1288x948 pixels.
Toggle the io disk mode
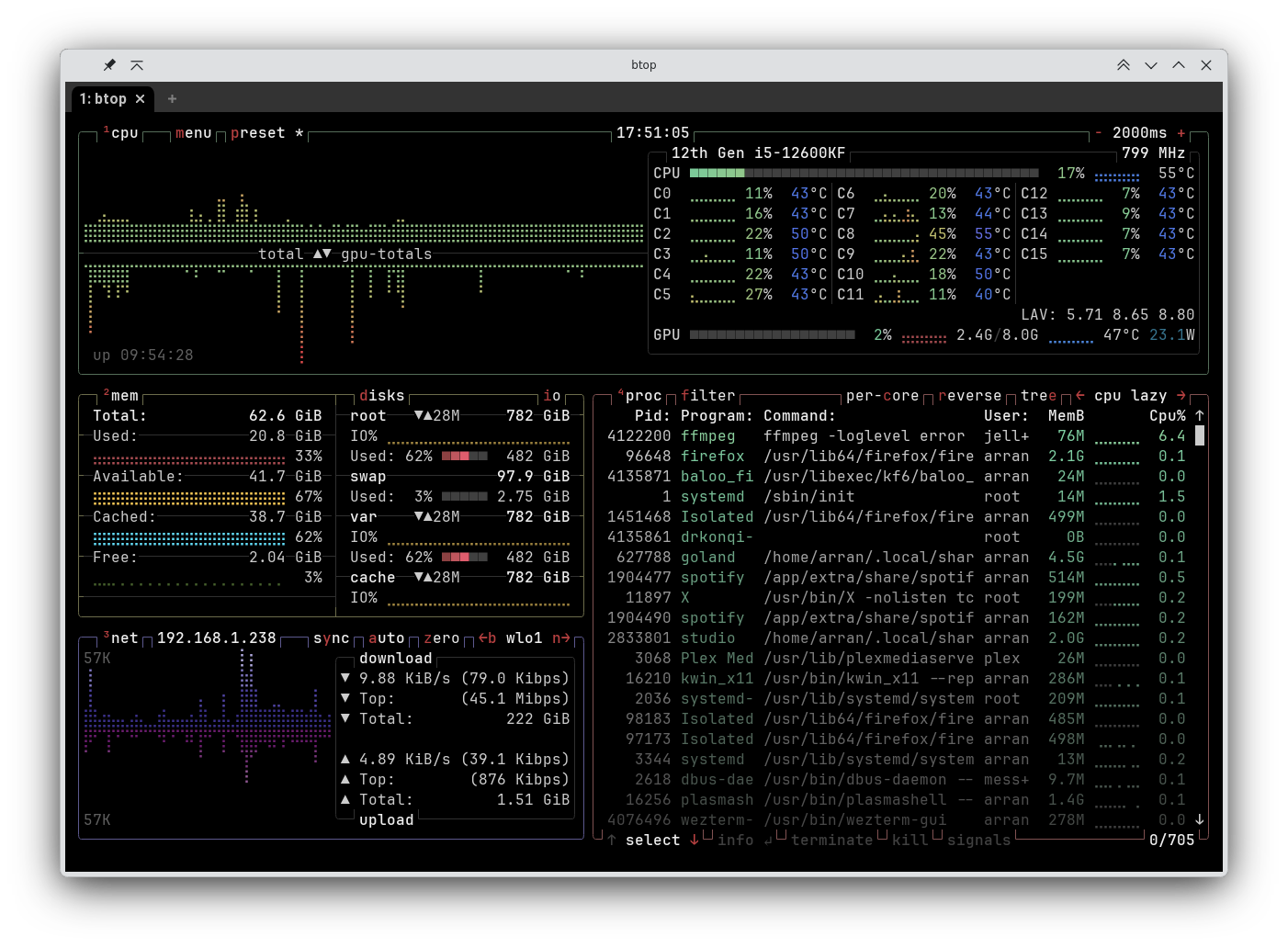coord(552,396)
